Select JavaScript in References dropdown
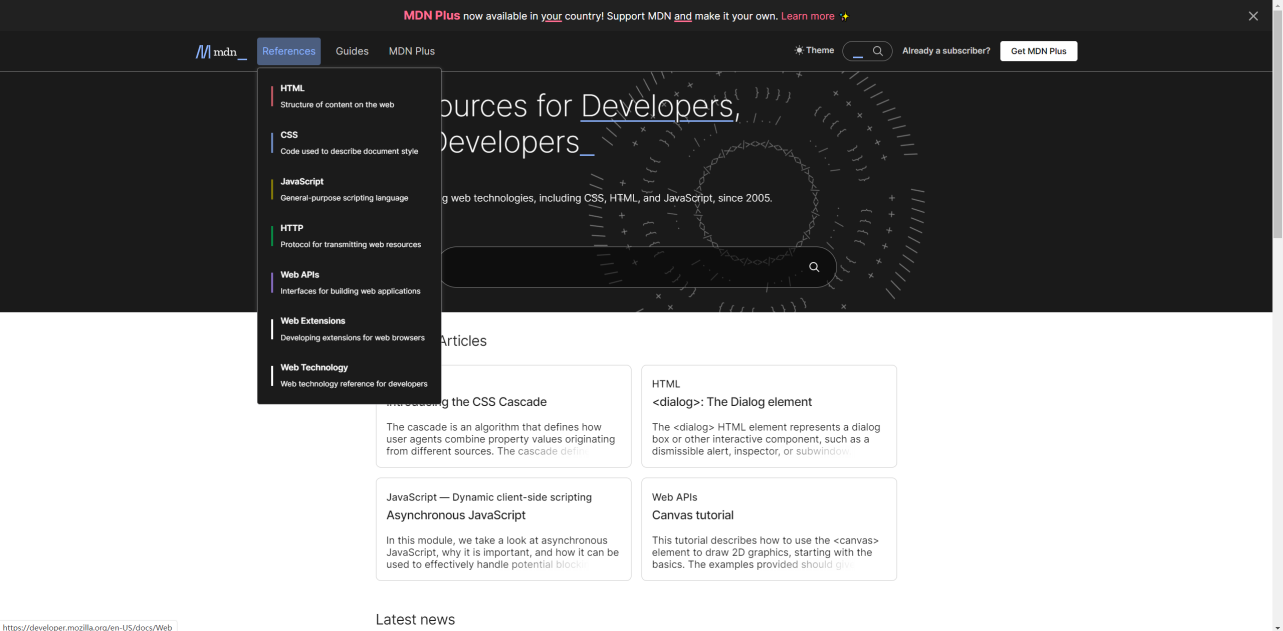 [349, 189]
